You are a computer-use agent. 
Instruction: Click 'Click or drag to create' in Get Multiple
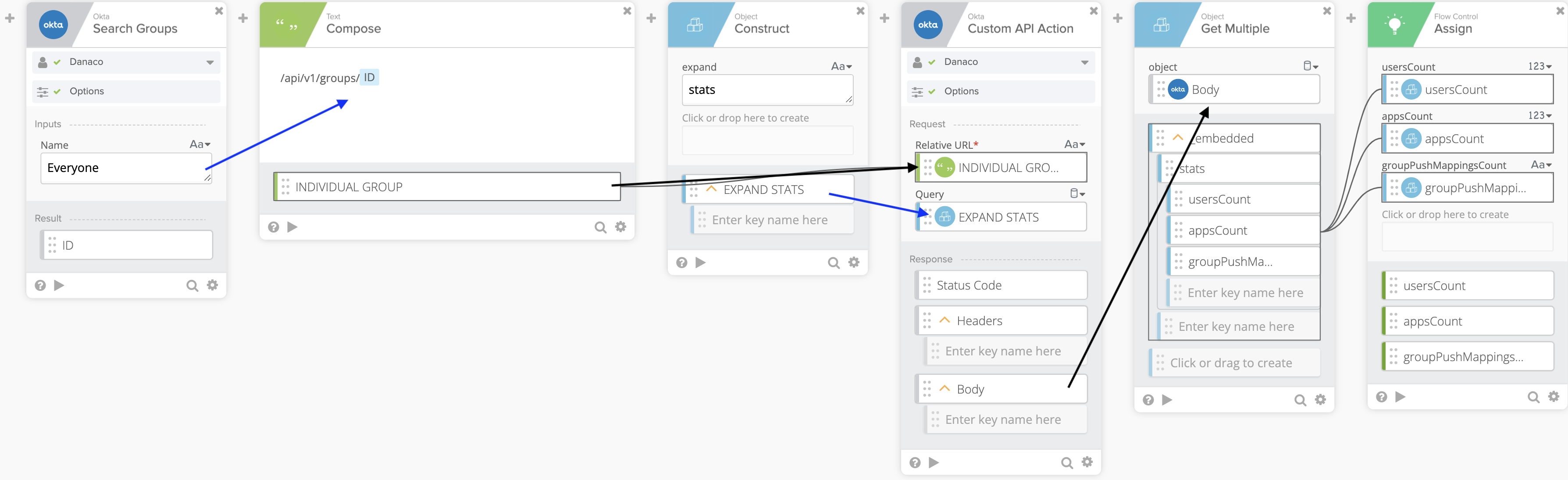pyautogui.click(x=1234, y=363)
